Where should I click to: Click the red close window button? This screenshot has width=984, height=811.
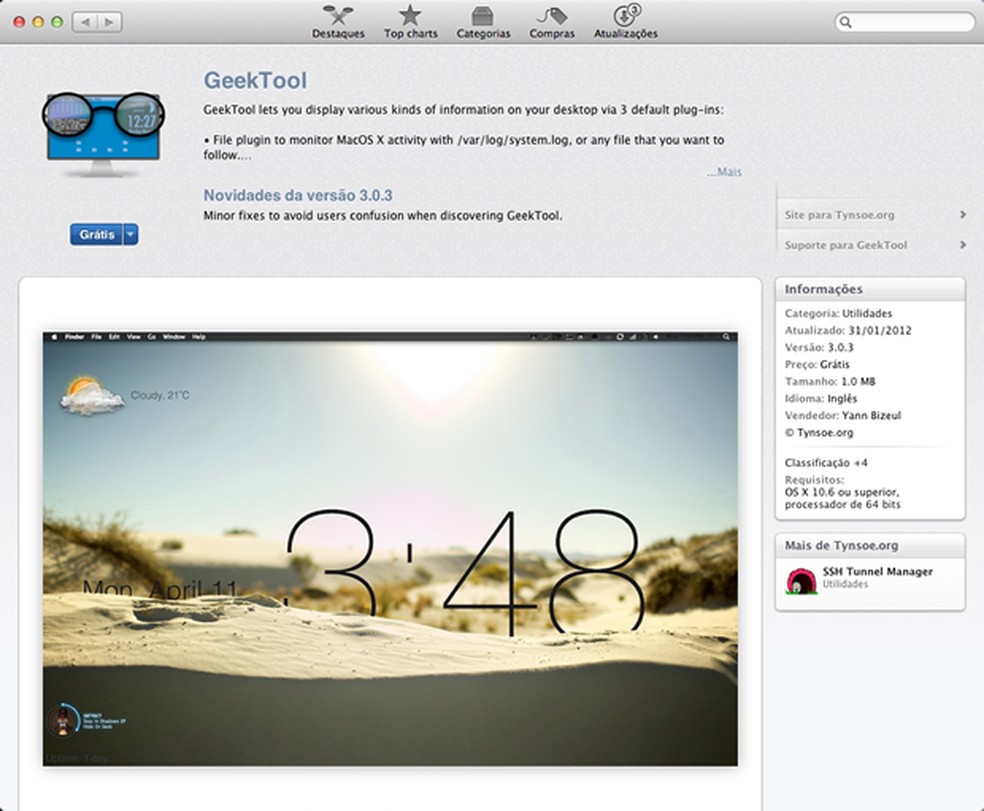click(19, 22)
